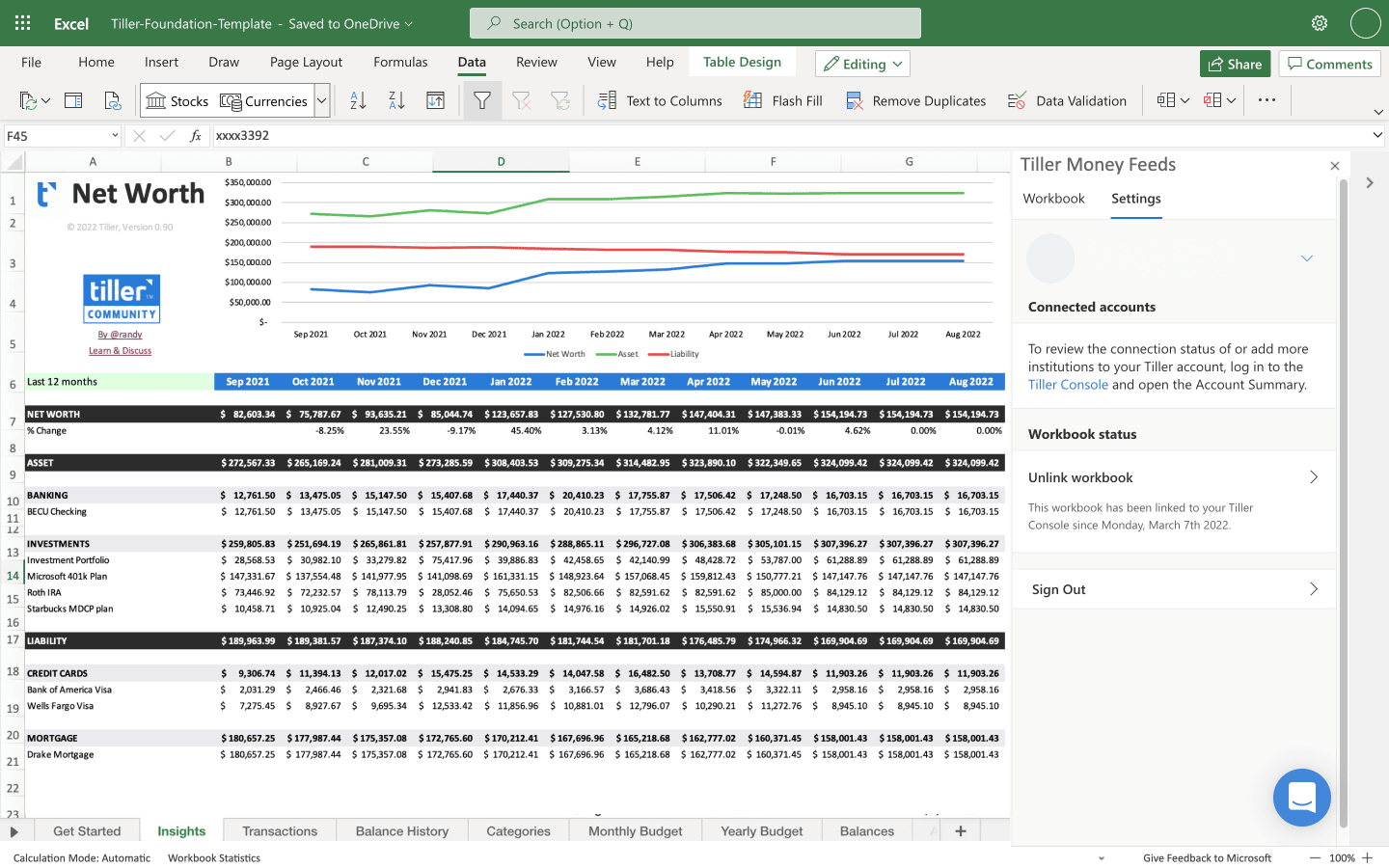The width and height of the screenshot is (1389, 868).
Task: Click the Share button
Action: 1235,64
